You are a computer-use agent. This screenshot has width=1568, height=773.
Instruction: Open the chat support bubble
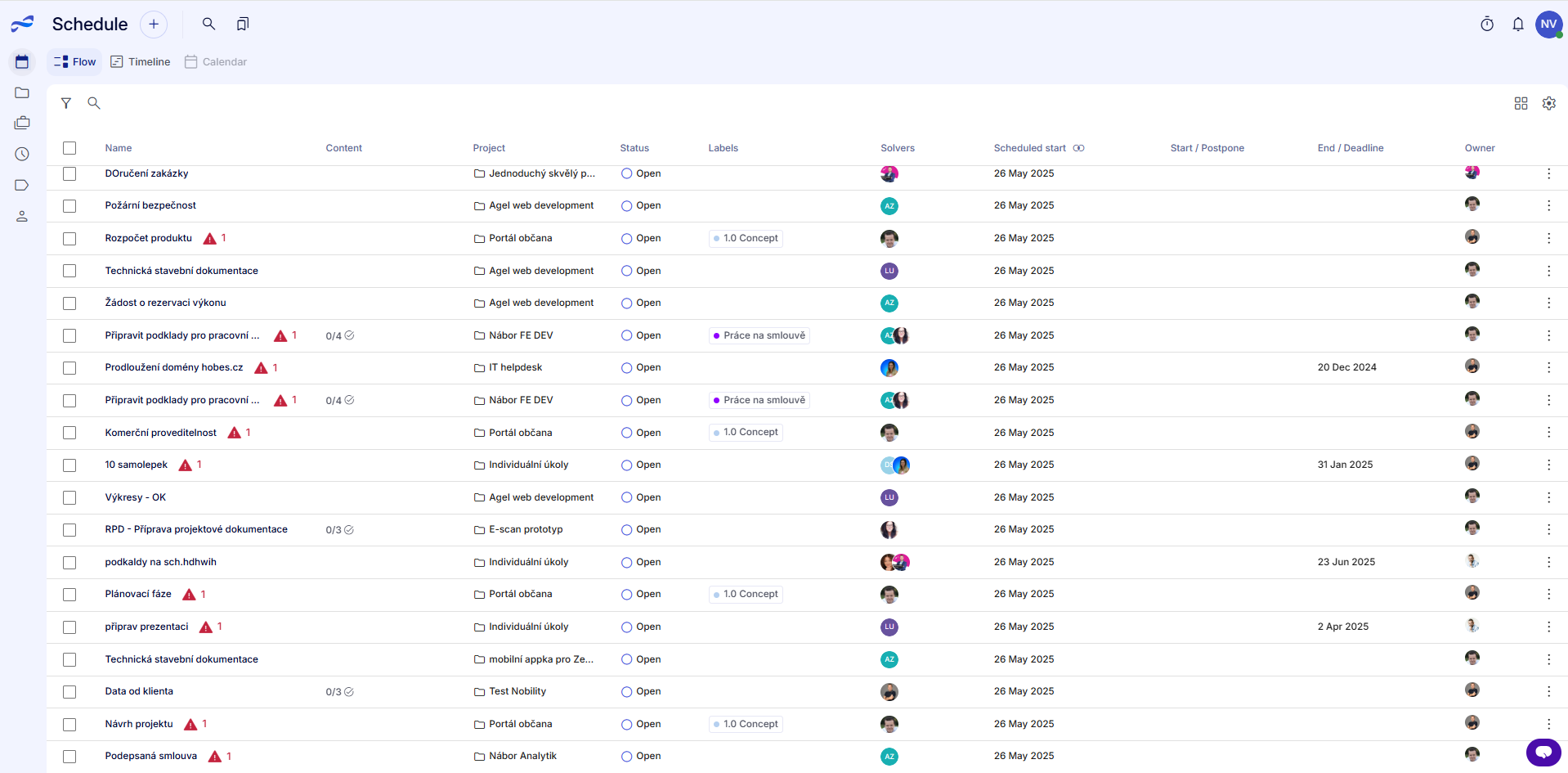tap(1543, 752)
